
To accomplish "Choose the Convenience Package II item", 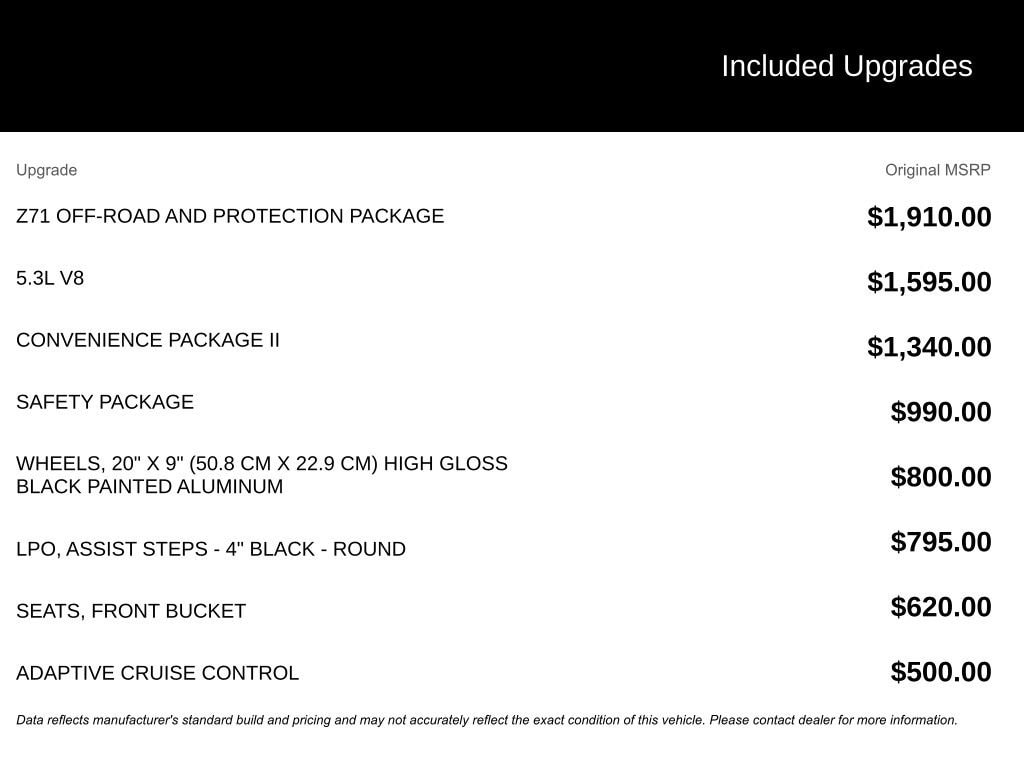I will [x=148, y=340].
